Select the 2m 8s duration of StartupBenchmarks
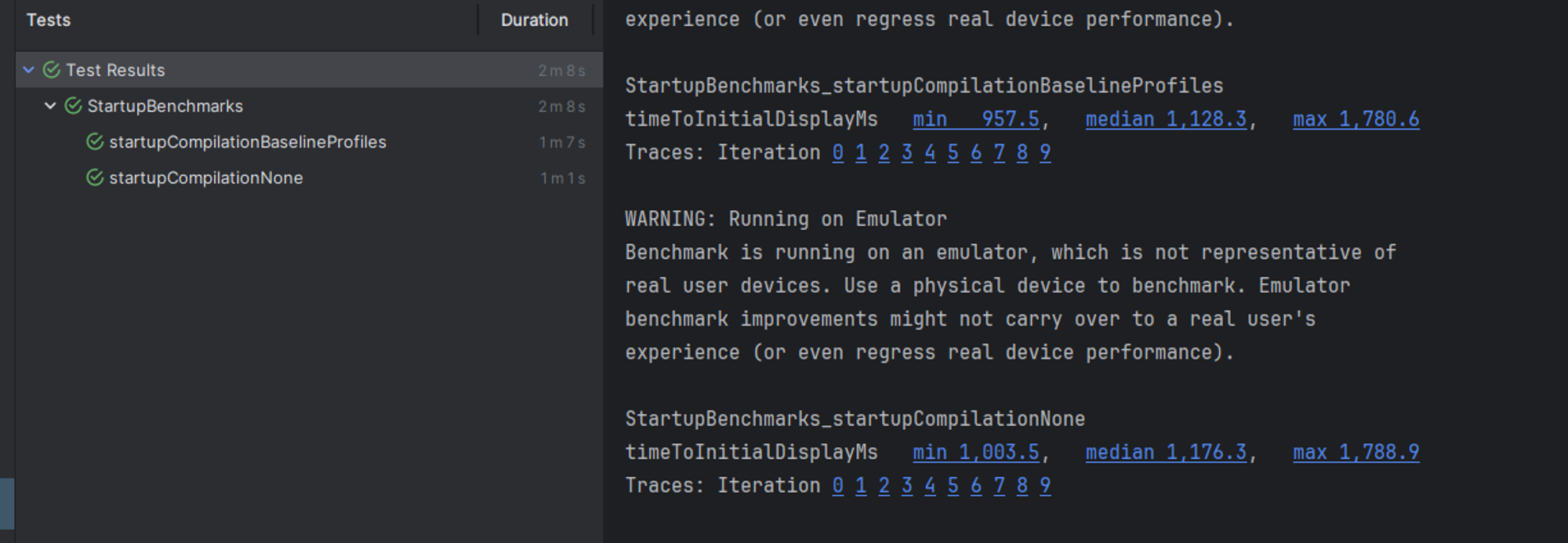Viewport: 1568px width, 543px height. coord(561,107)
